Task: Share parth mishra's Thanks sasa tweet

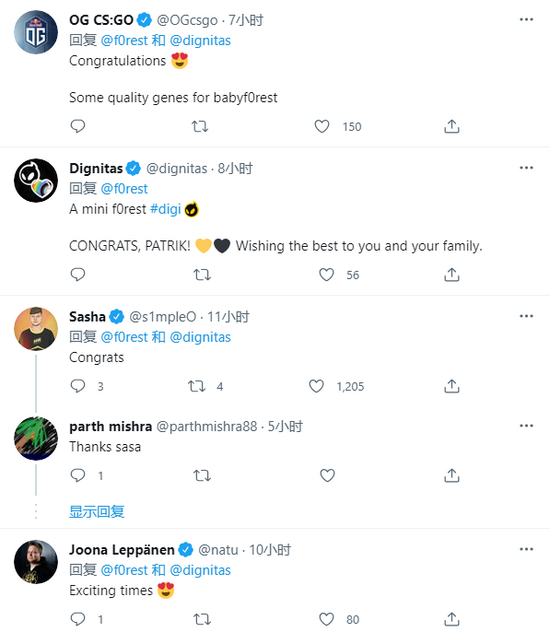Action: (451, 475)
